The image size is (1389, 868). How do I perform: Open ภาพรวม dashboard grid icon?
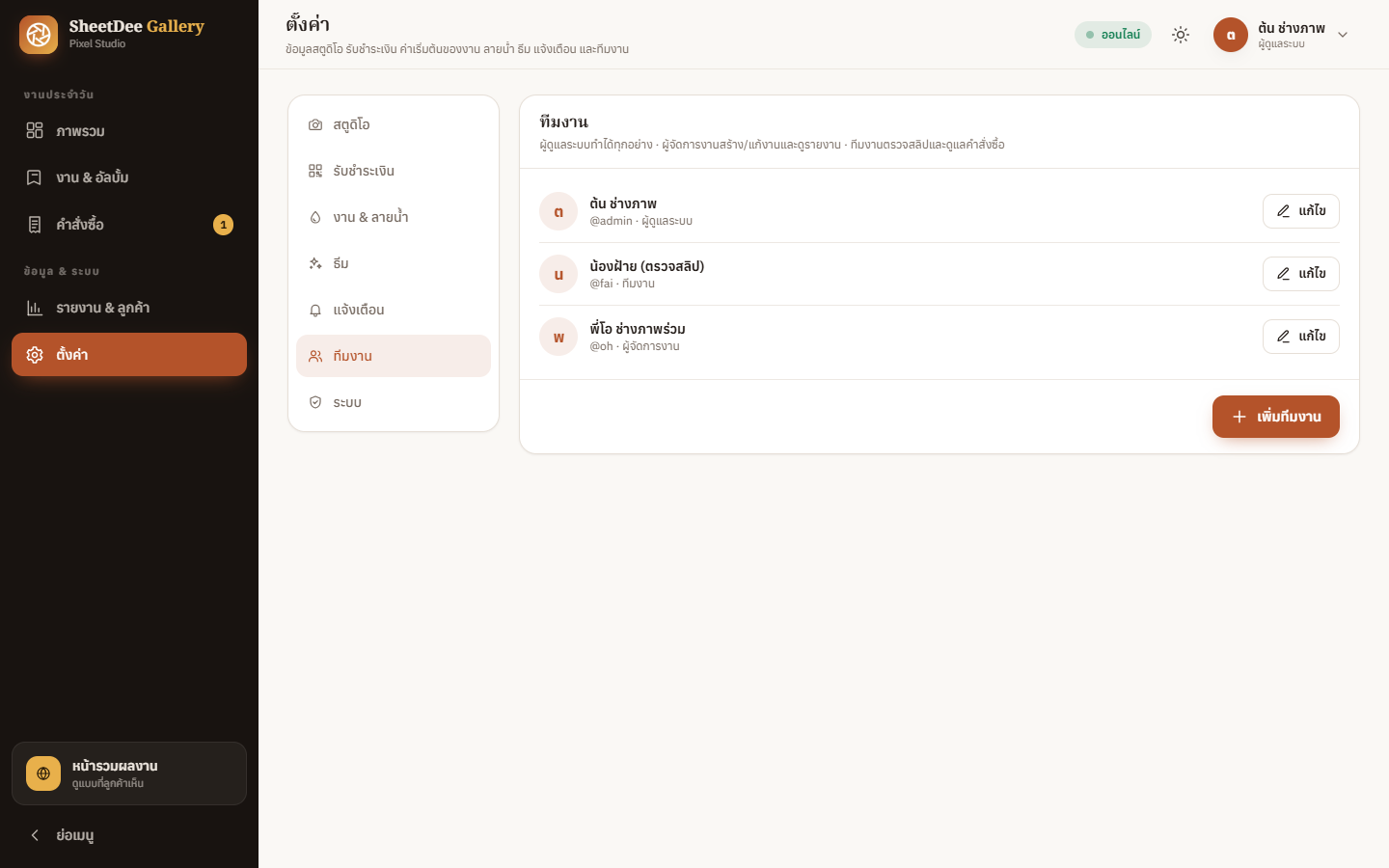pos(35,130)
